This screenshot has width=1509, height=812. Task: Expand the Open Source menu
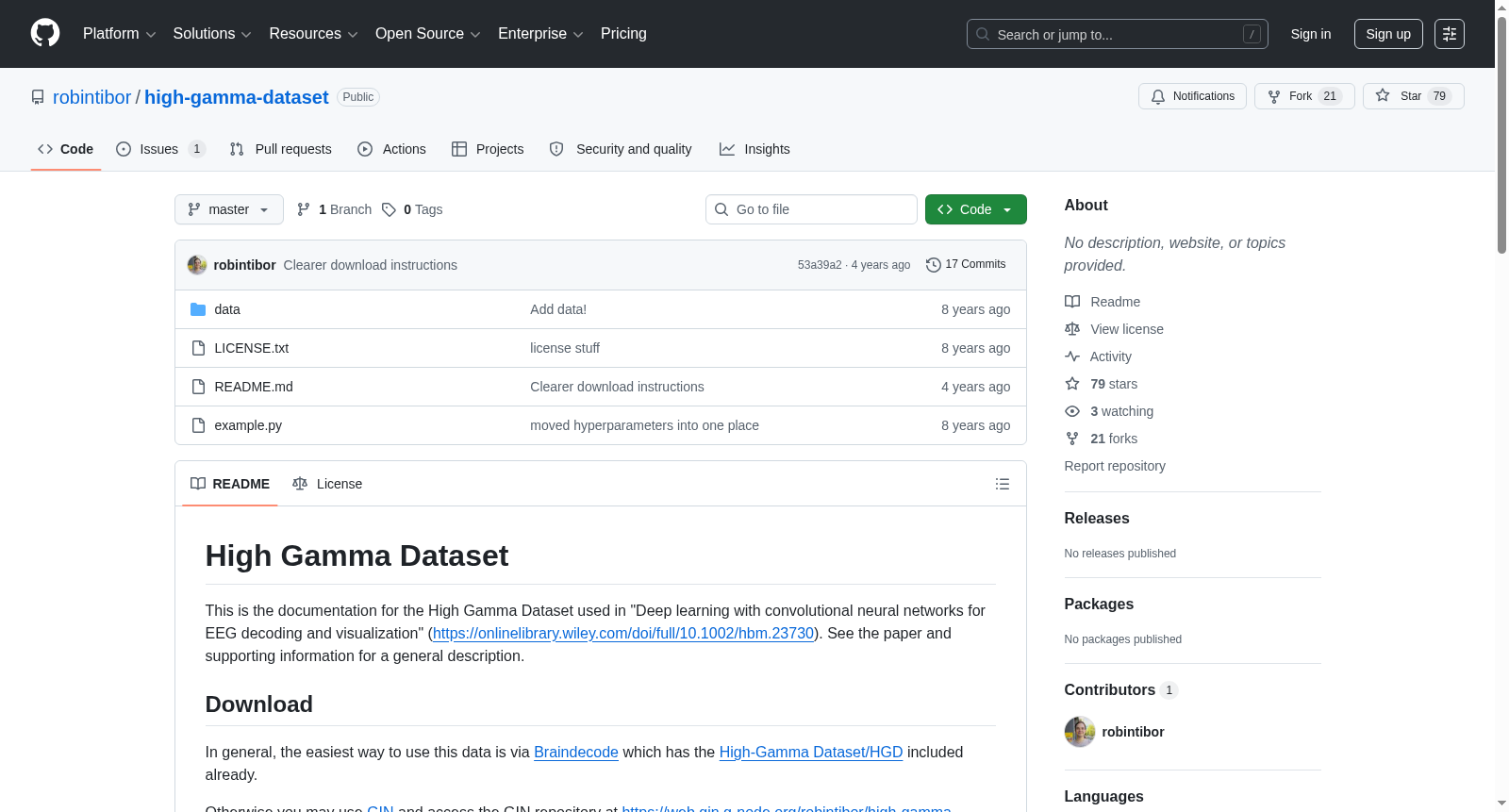click(x=428, y=34)
